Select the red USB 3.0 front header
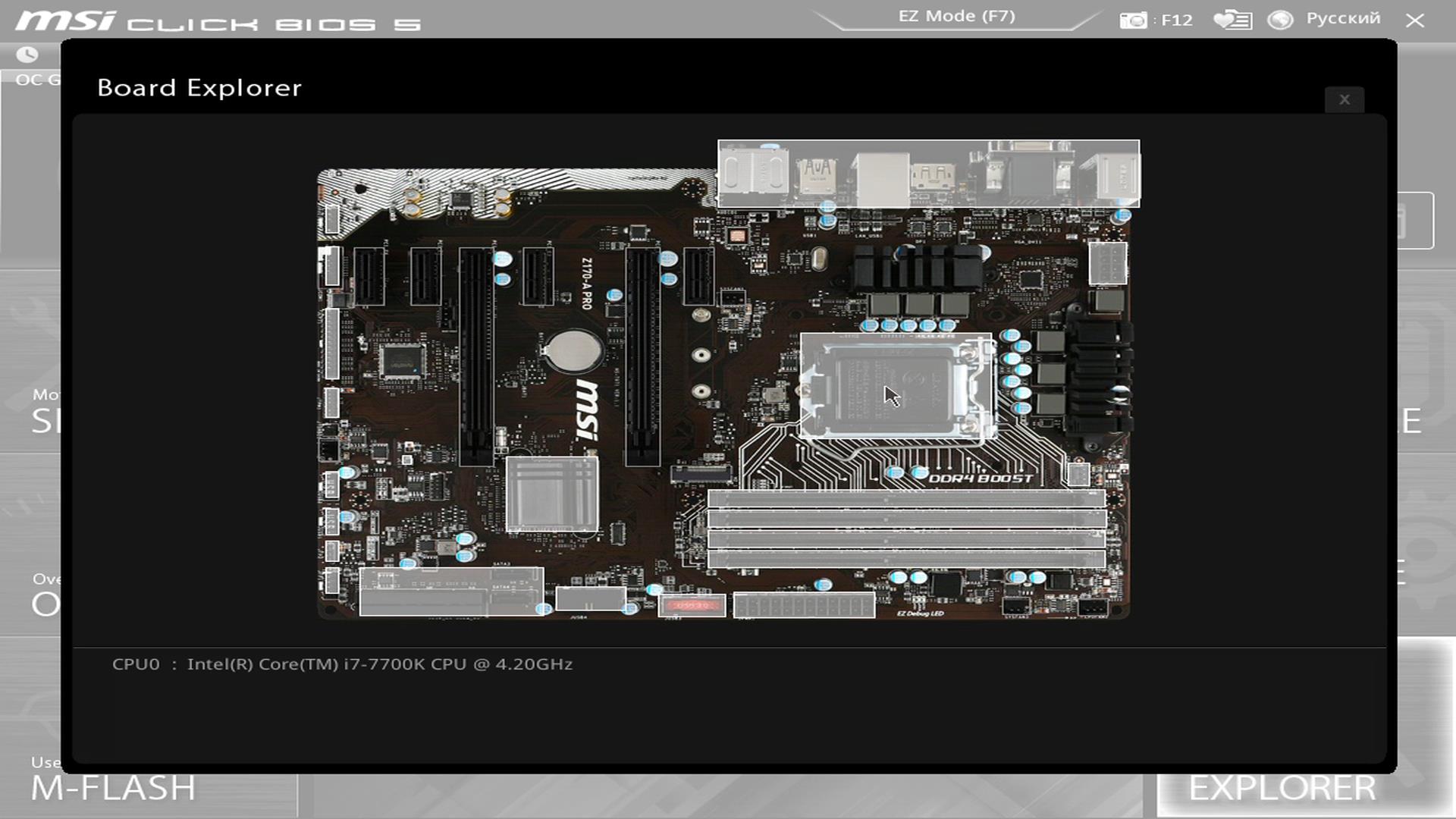 click(692, 605)
